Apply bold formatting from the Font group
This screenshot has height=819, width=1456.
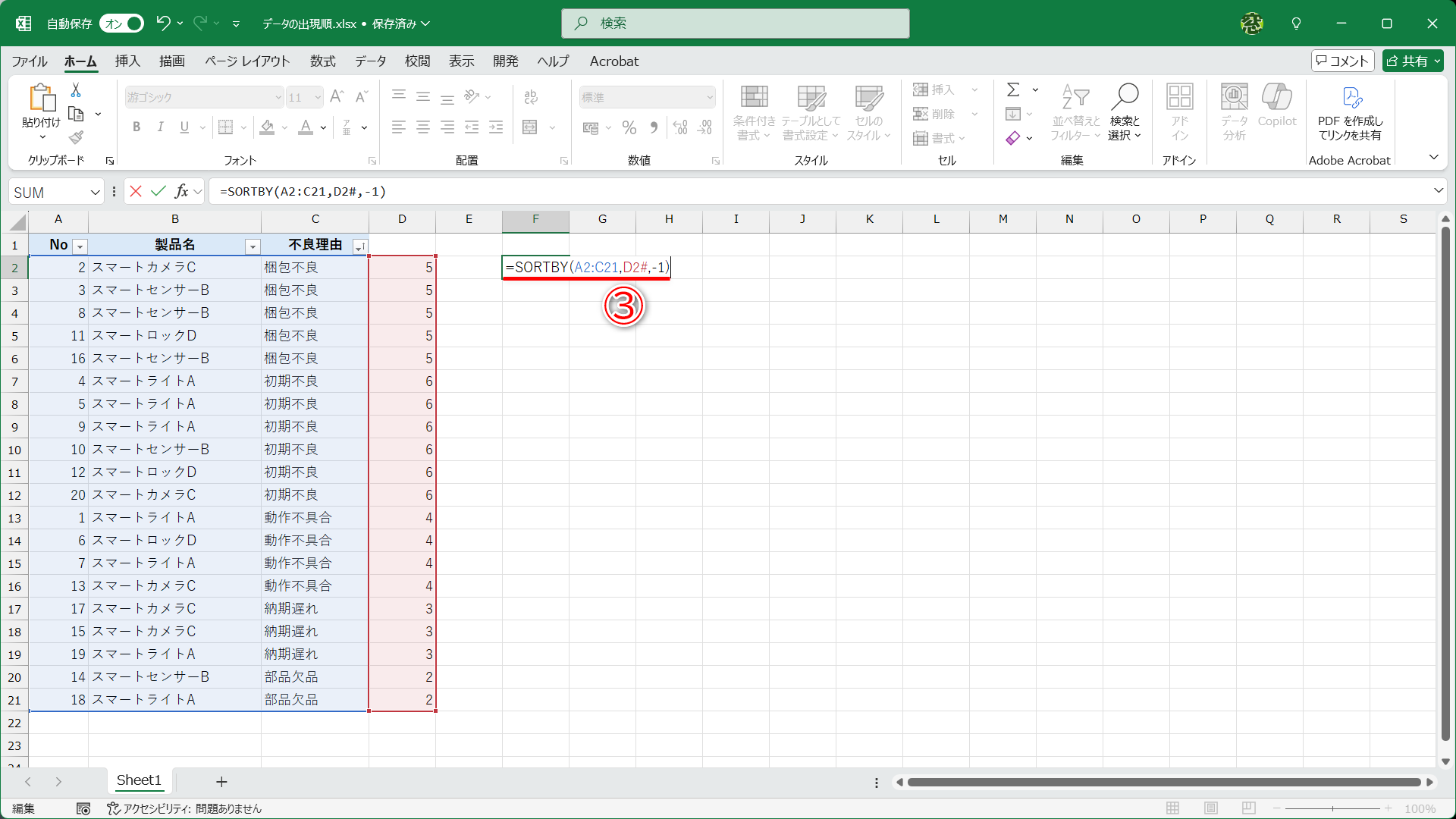click(x=136, y=127)
